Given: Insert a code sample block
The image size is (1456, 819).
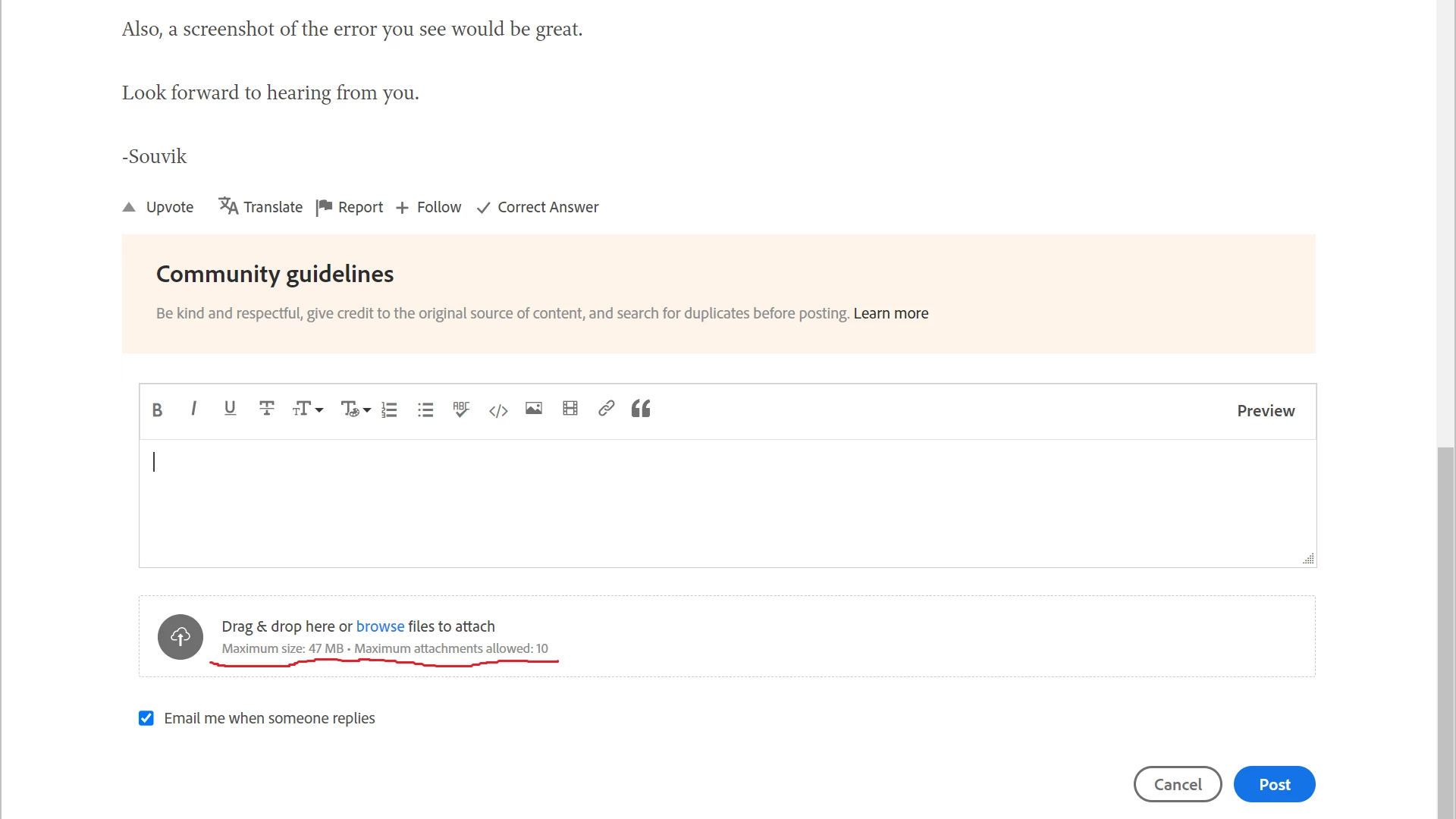Looking at the screenshot, I should click(498, 411).
